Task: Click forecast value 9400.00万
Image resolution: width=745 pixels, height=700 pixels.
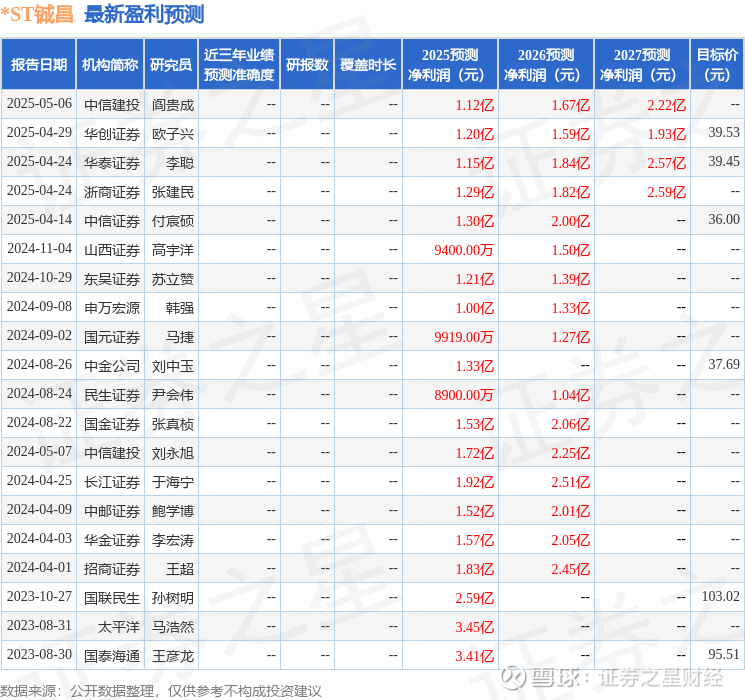Action: point(464,250)
